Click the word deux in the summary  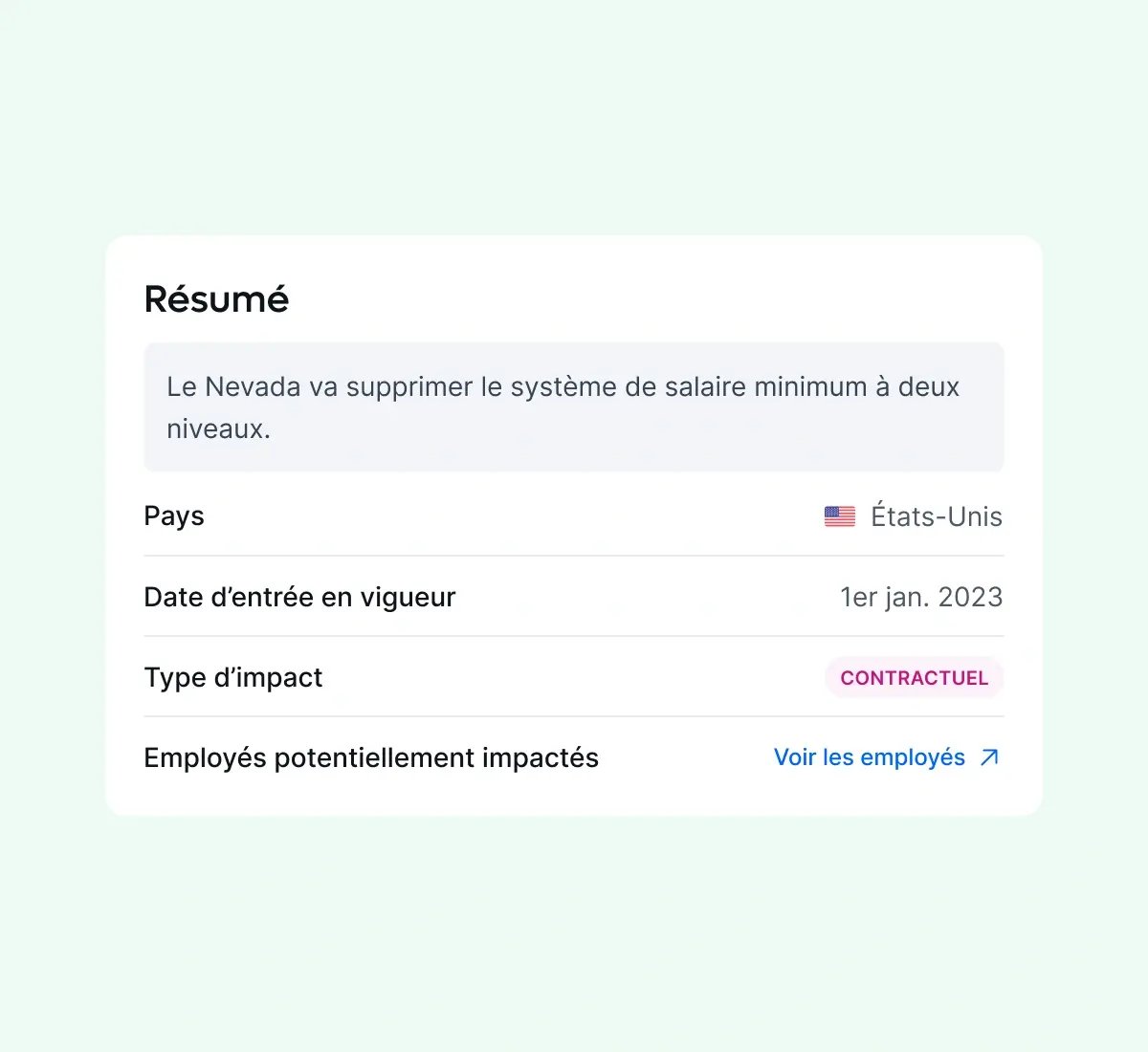tap(929, 386)
